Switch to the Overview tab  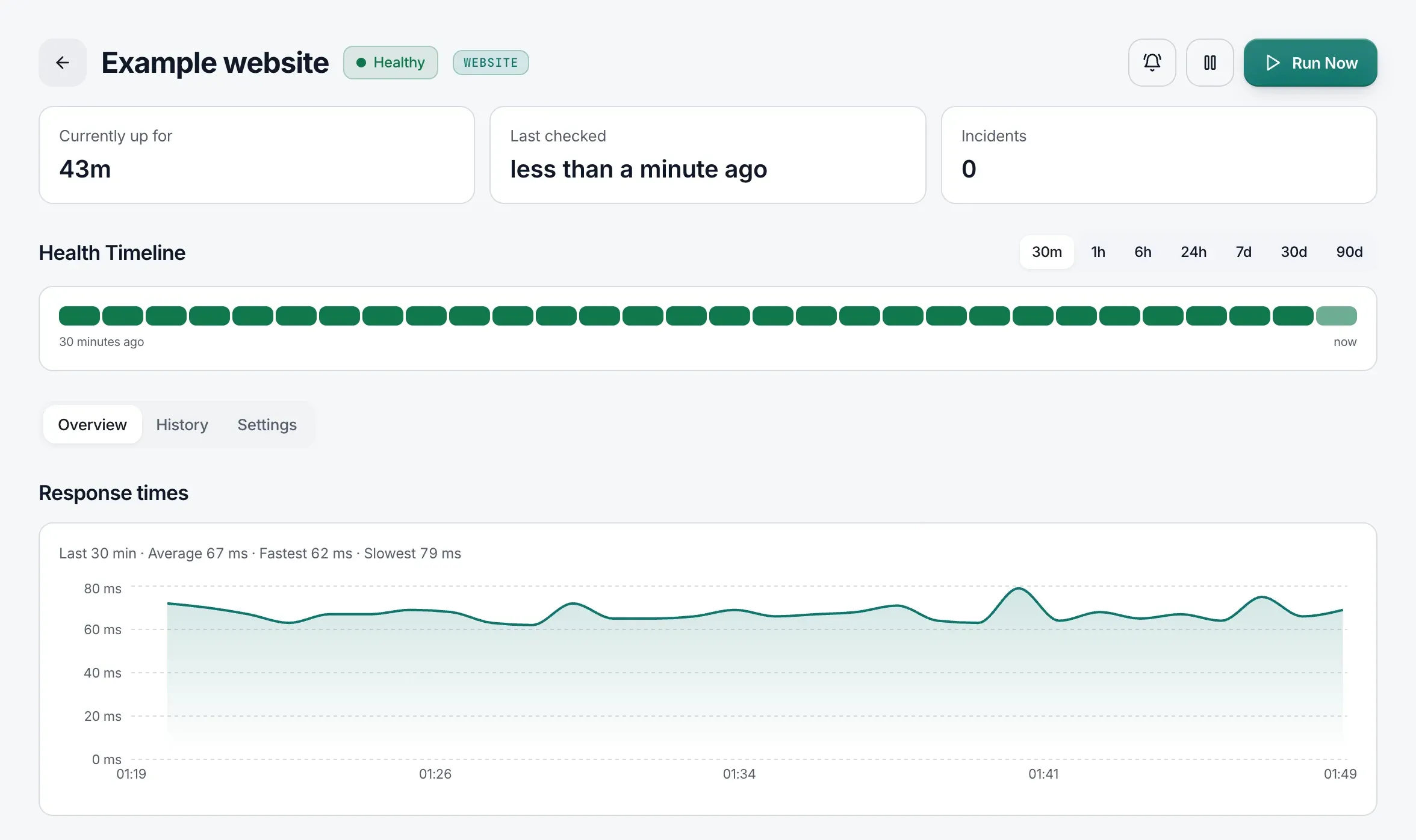tap(92, 425)
